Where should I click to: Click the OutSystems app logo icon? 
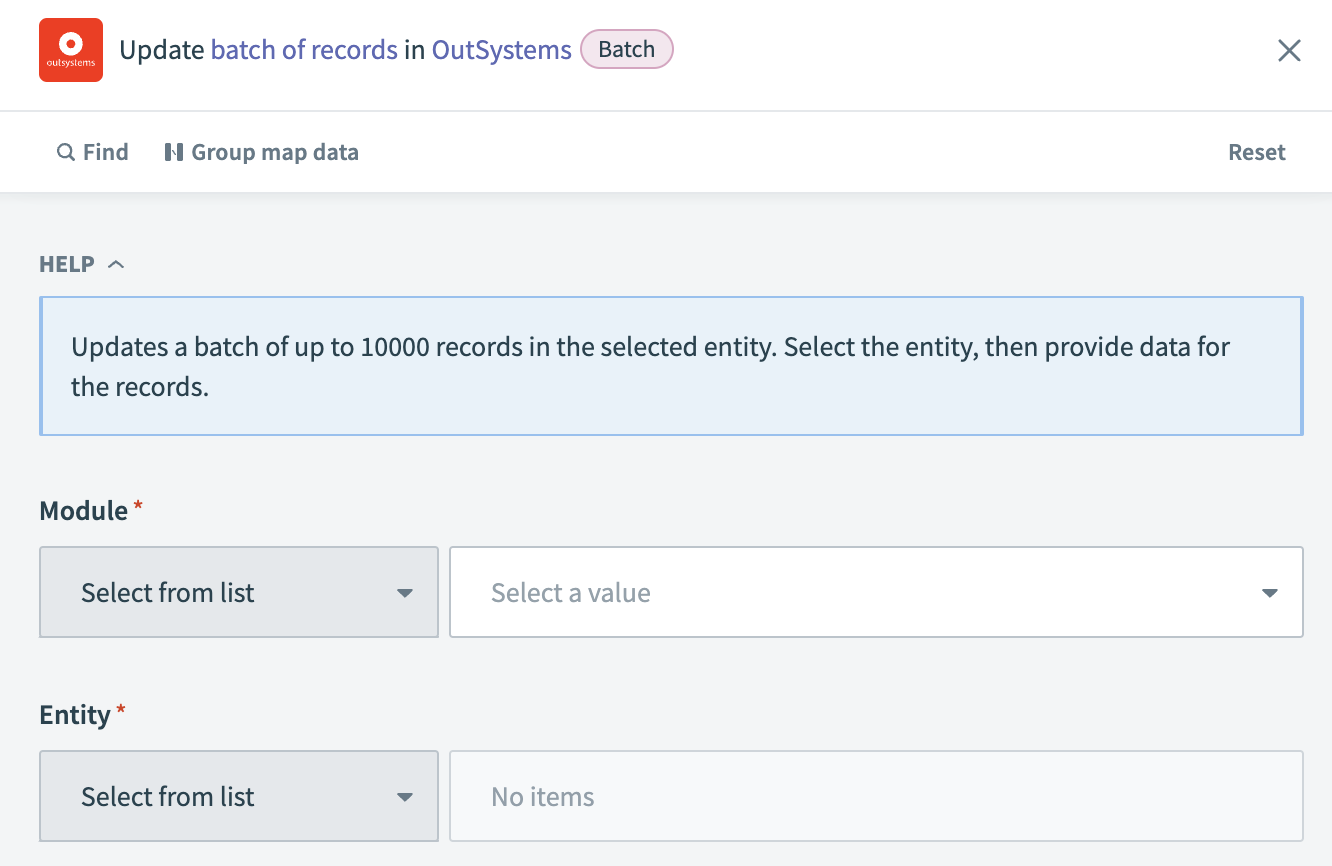71,50
